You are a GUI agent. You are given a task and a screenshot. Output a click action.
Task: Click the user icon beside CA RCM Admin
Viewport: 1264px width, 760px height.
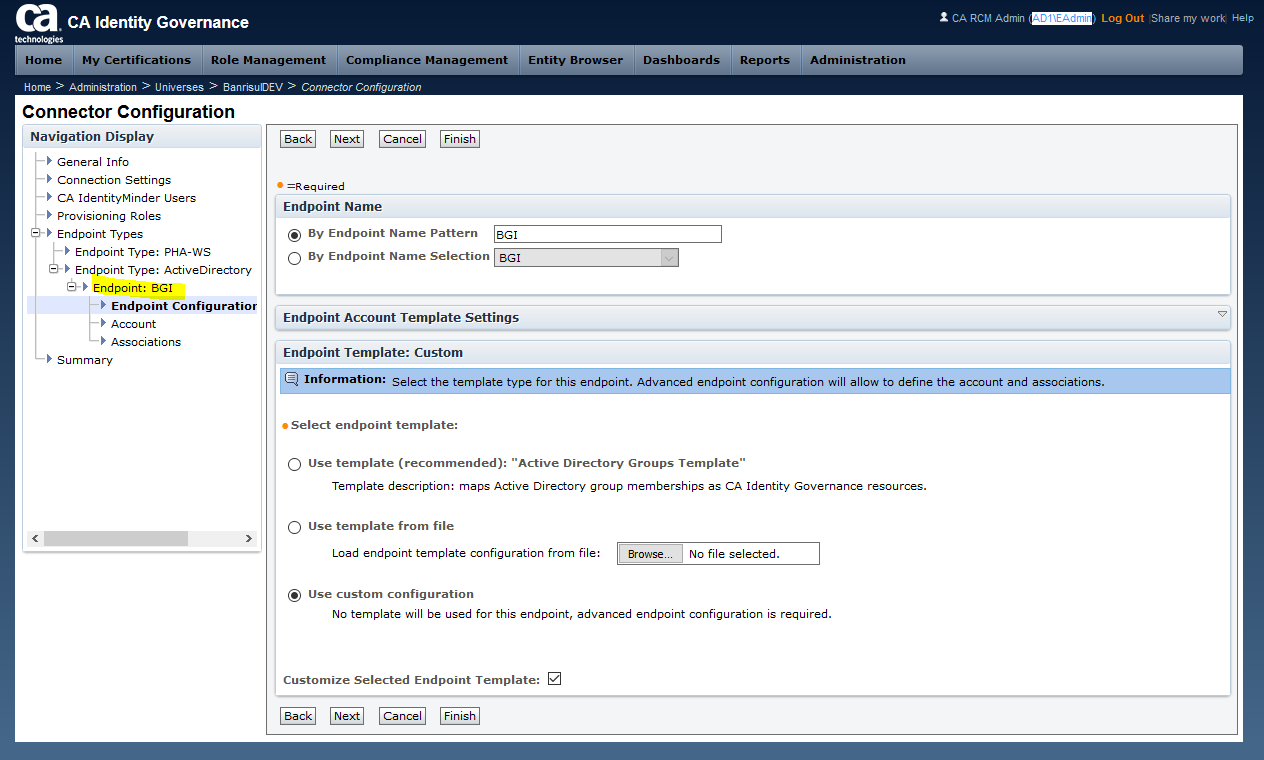tap(943, 17)
